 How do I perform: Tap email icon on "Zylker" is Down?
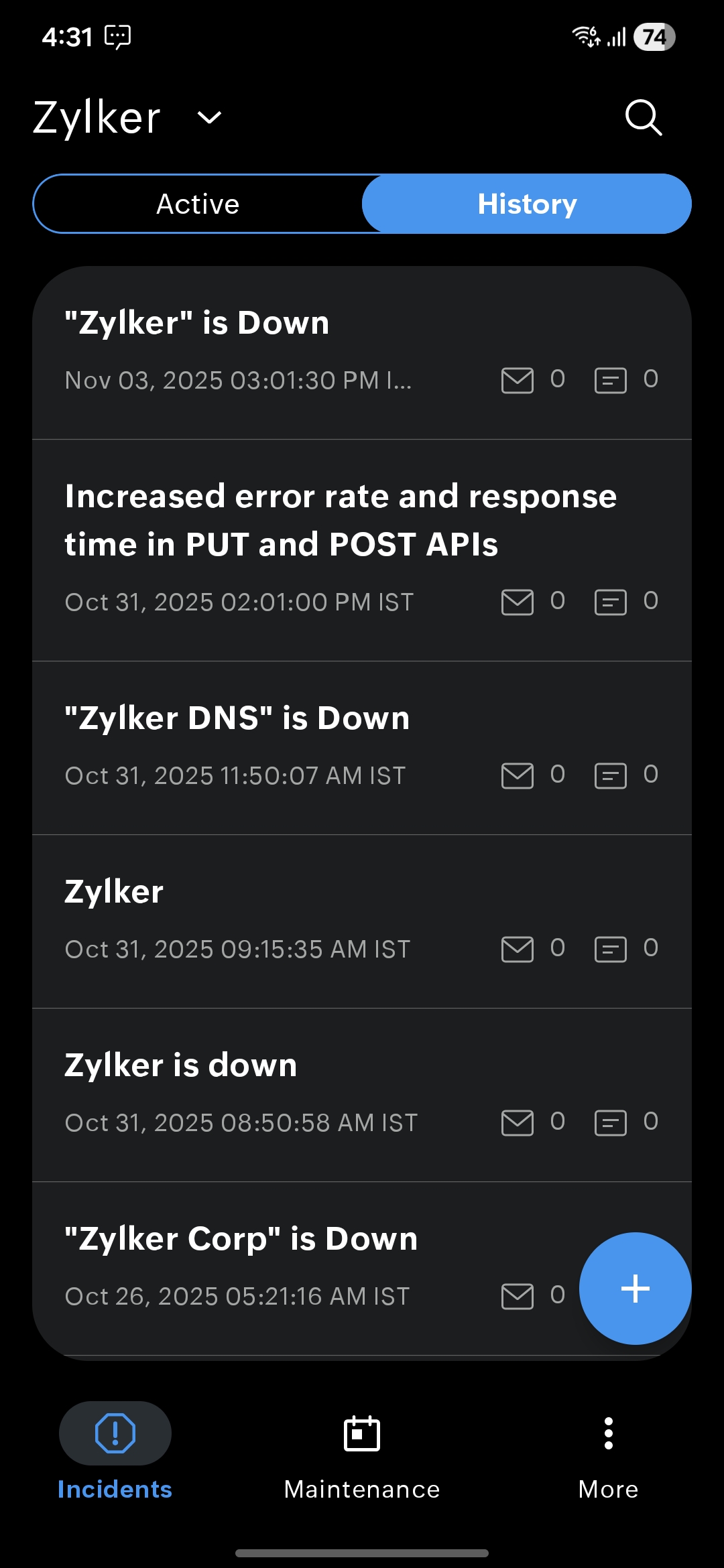[x=518, y=381]
